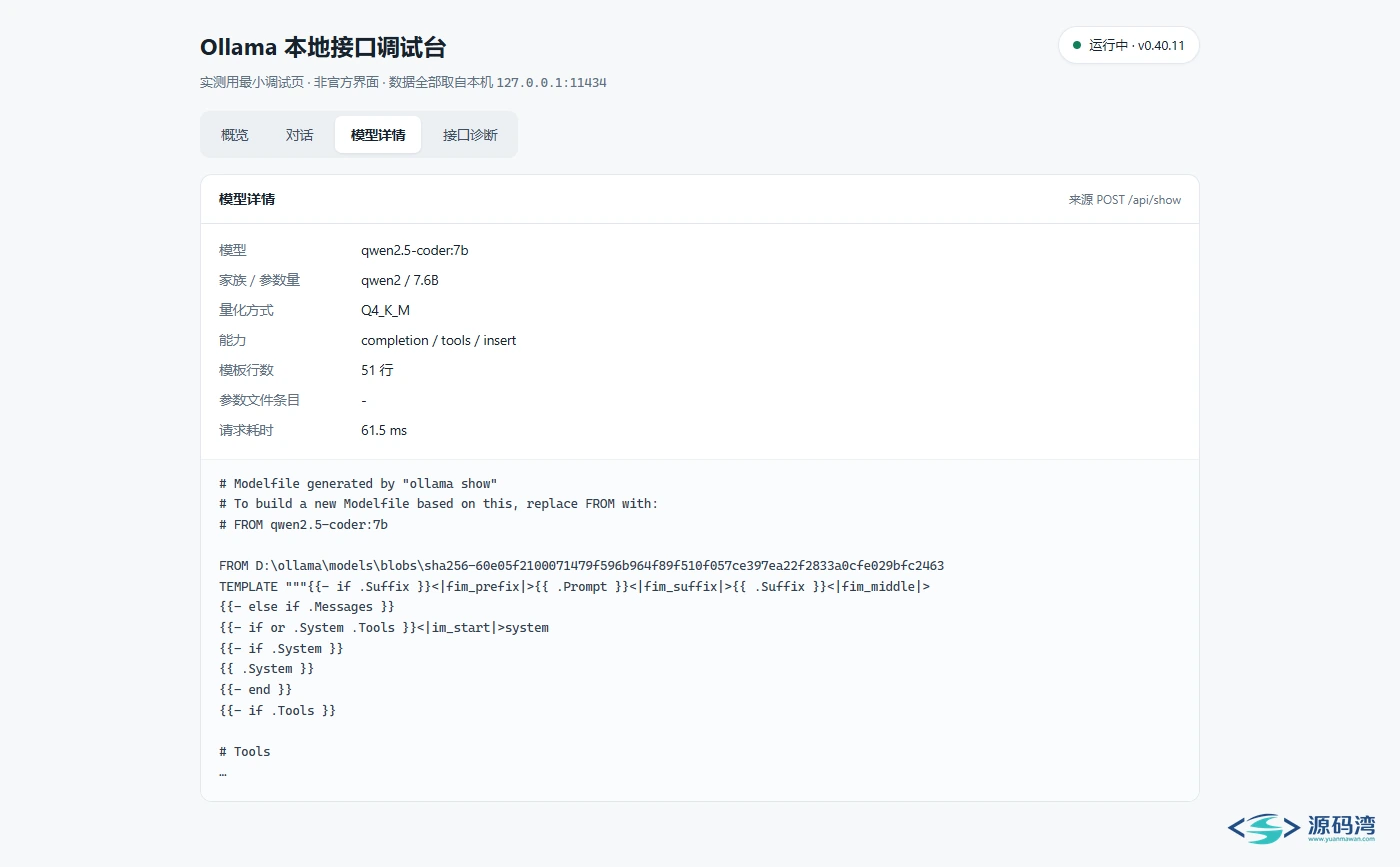Select the 模型详情 tab
Viewport: 1400px width, 867px height.
click(x=378, y=135)
